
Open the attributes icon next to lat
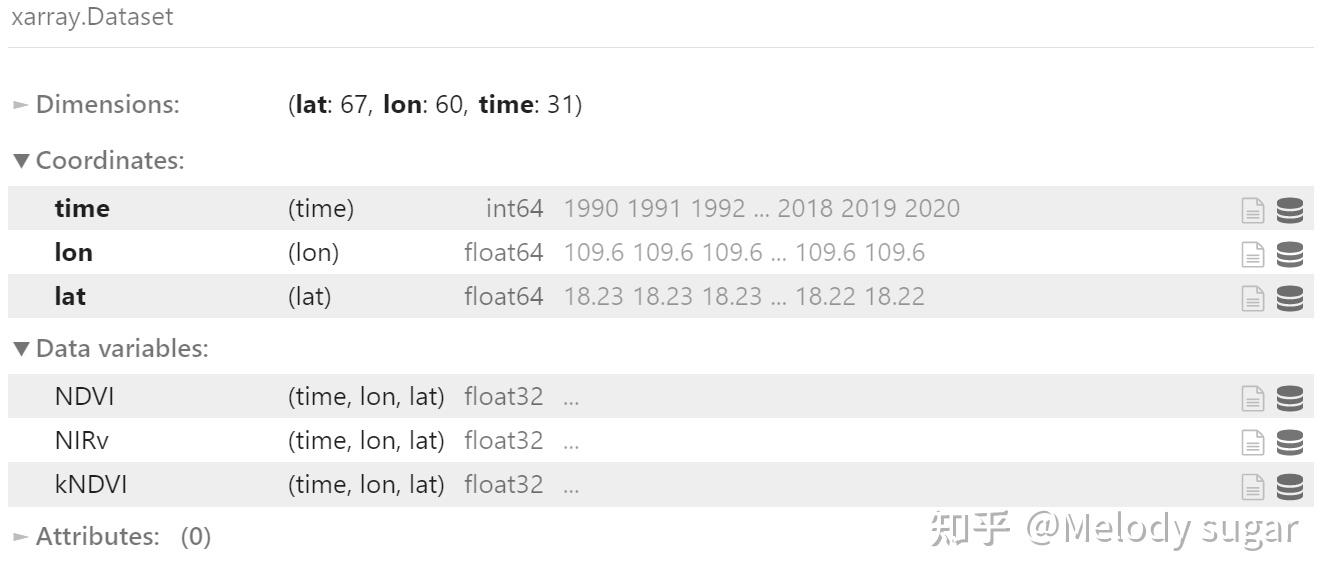click(x=1253, y=296)
